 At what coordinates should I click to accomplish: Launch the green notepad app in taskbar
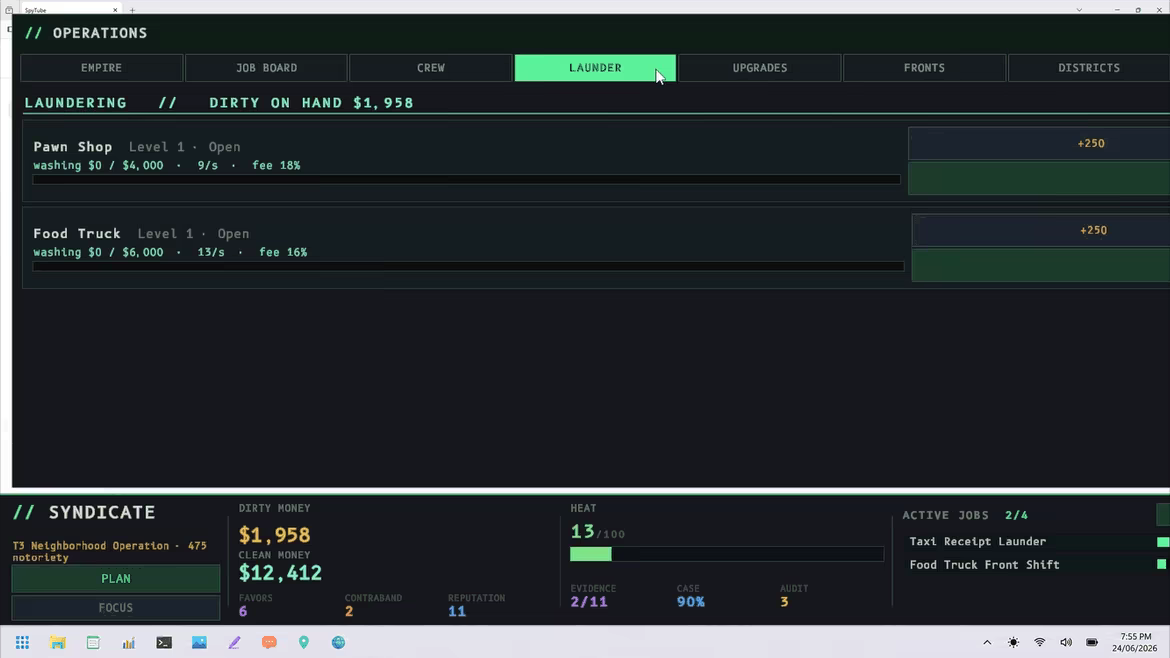pyautogui.click(x=93, y=642)
